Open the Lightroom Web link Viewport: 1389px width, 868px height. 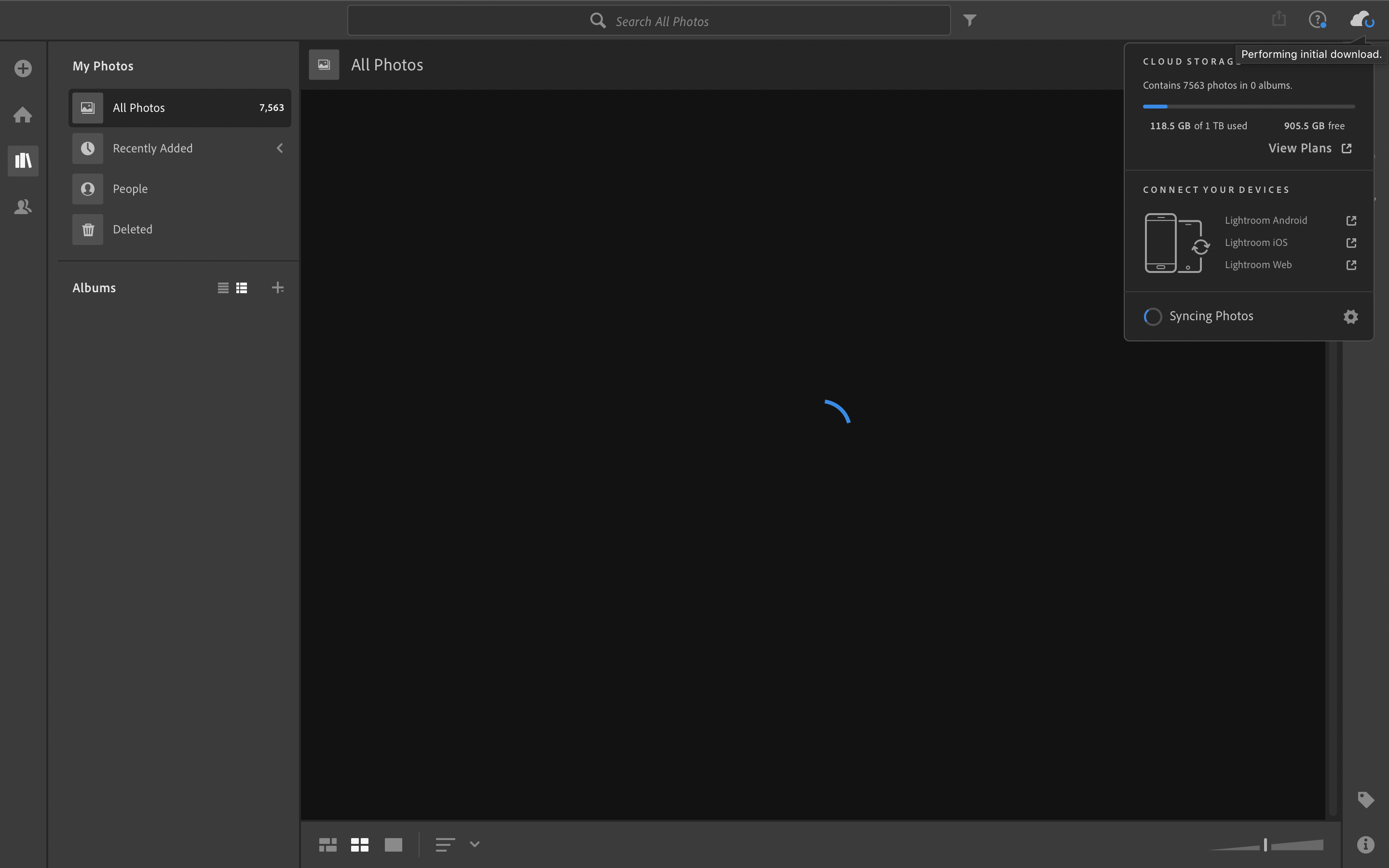[x=1290, y=265]
